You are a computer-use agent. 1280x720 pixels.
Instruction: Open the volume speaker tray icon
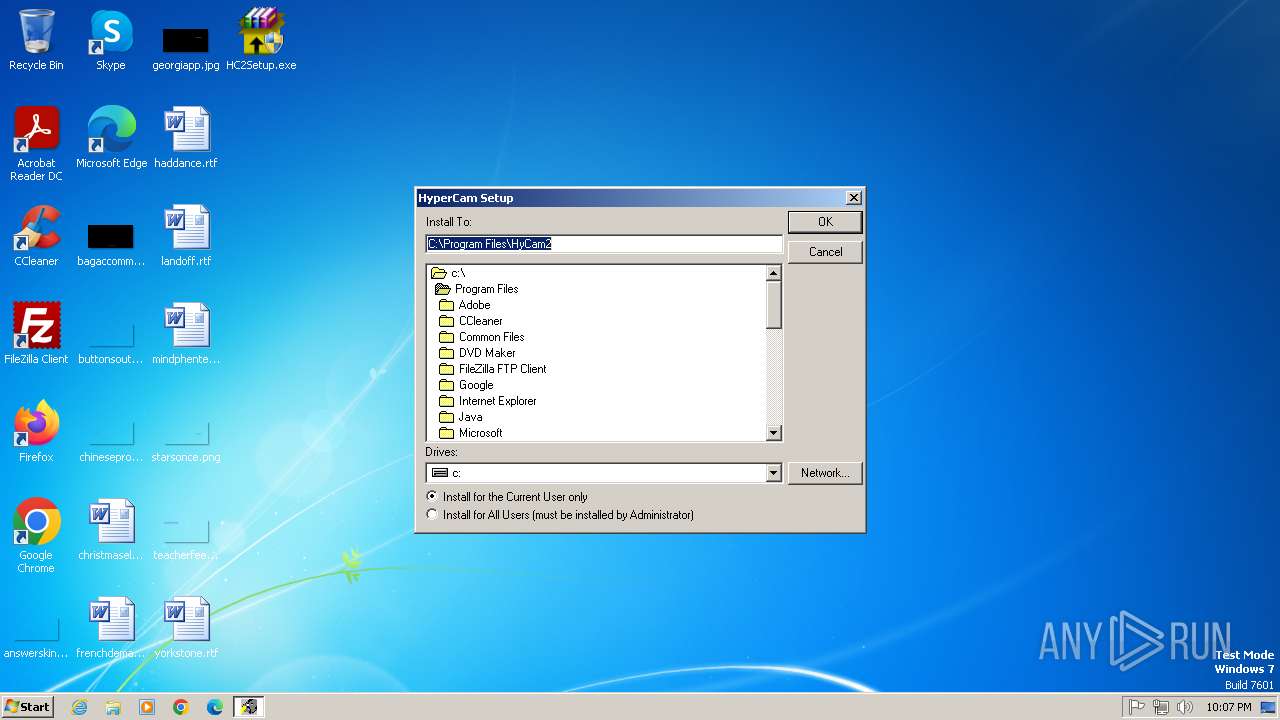point(1185,707)
